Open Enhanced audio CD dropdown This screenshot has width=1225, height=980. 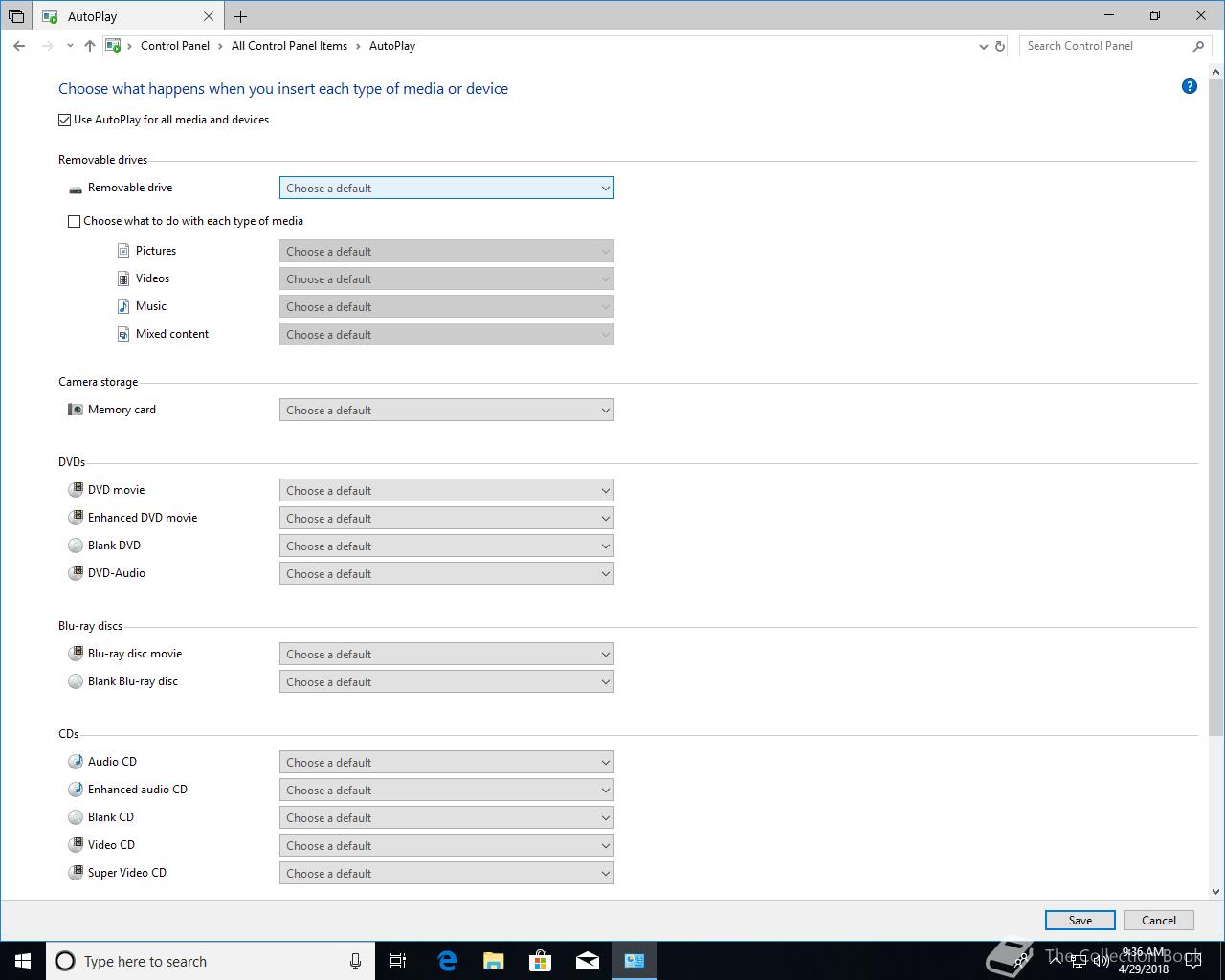446,790
